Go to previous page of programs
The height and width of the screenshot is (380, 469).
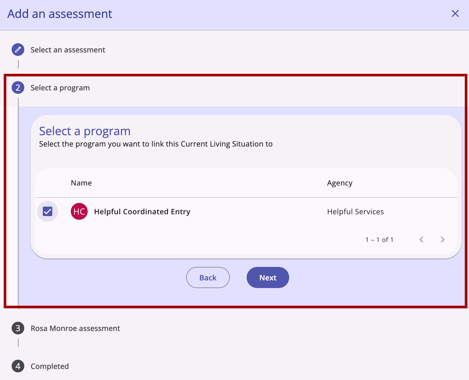422,240
